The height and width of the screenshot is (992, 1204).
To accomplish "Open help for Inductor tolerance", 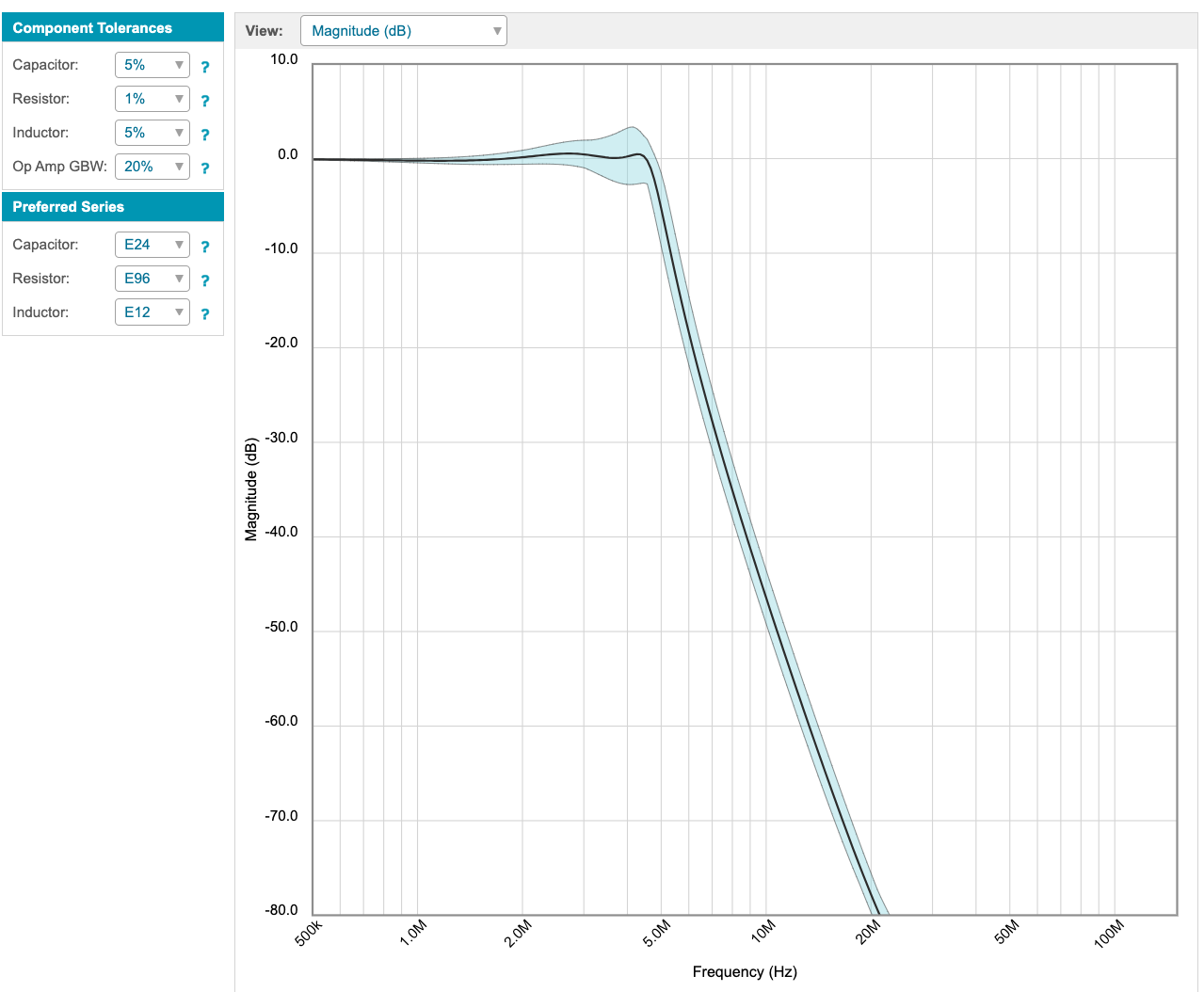I will point(205,135).
